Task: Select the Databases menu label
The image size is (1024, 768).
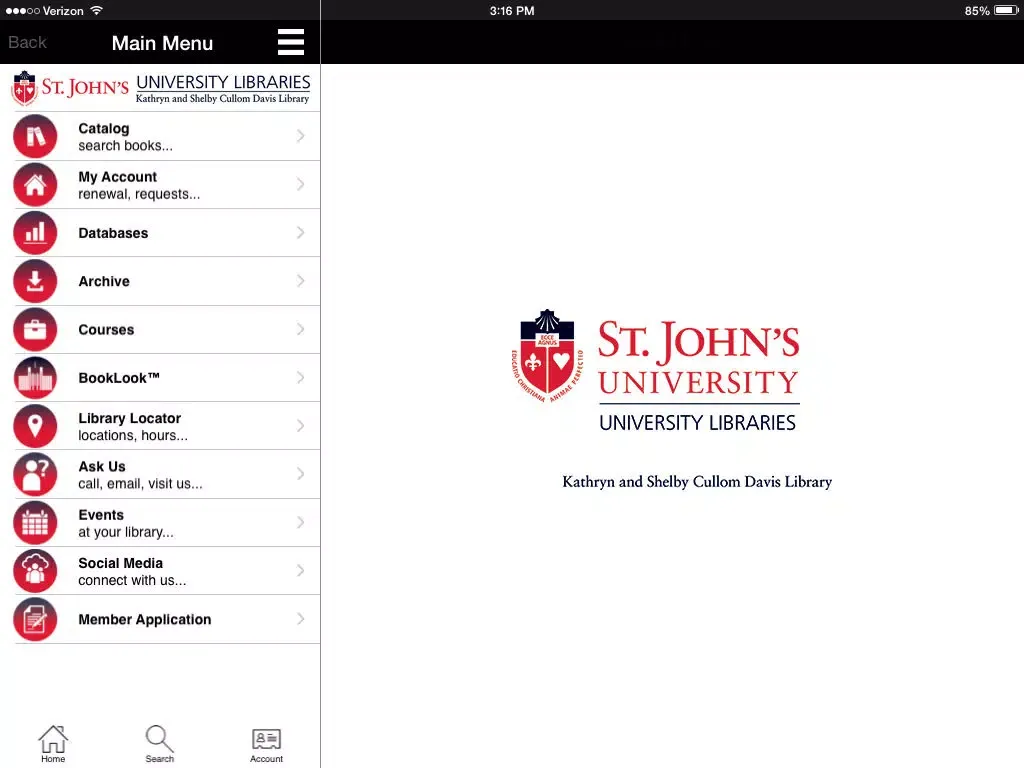Action: pyautogui.click(x=113, y=233)
